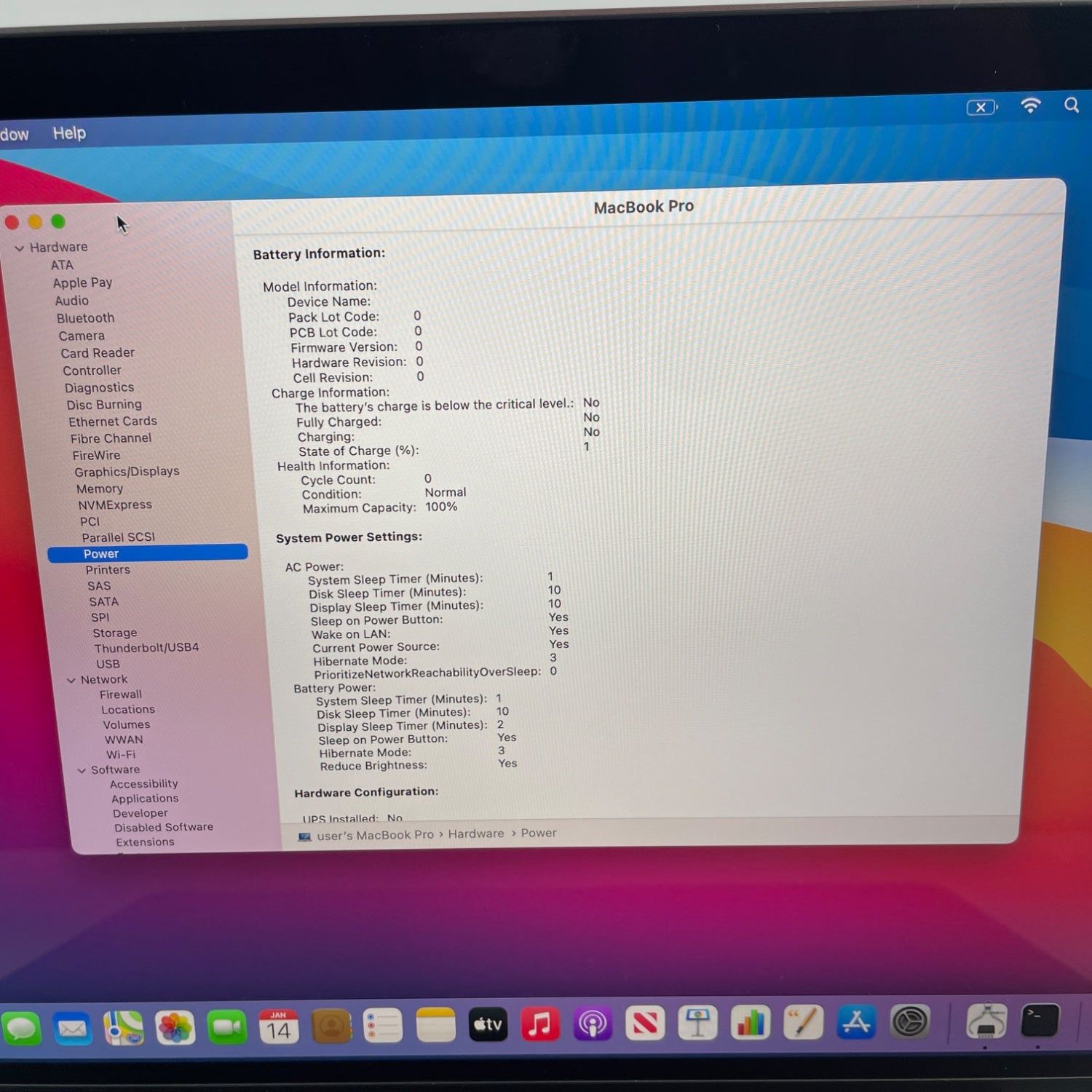
Task: Click user's MacBook Pro in path bar
Action: point(374,835)
